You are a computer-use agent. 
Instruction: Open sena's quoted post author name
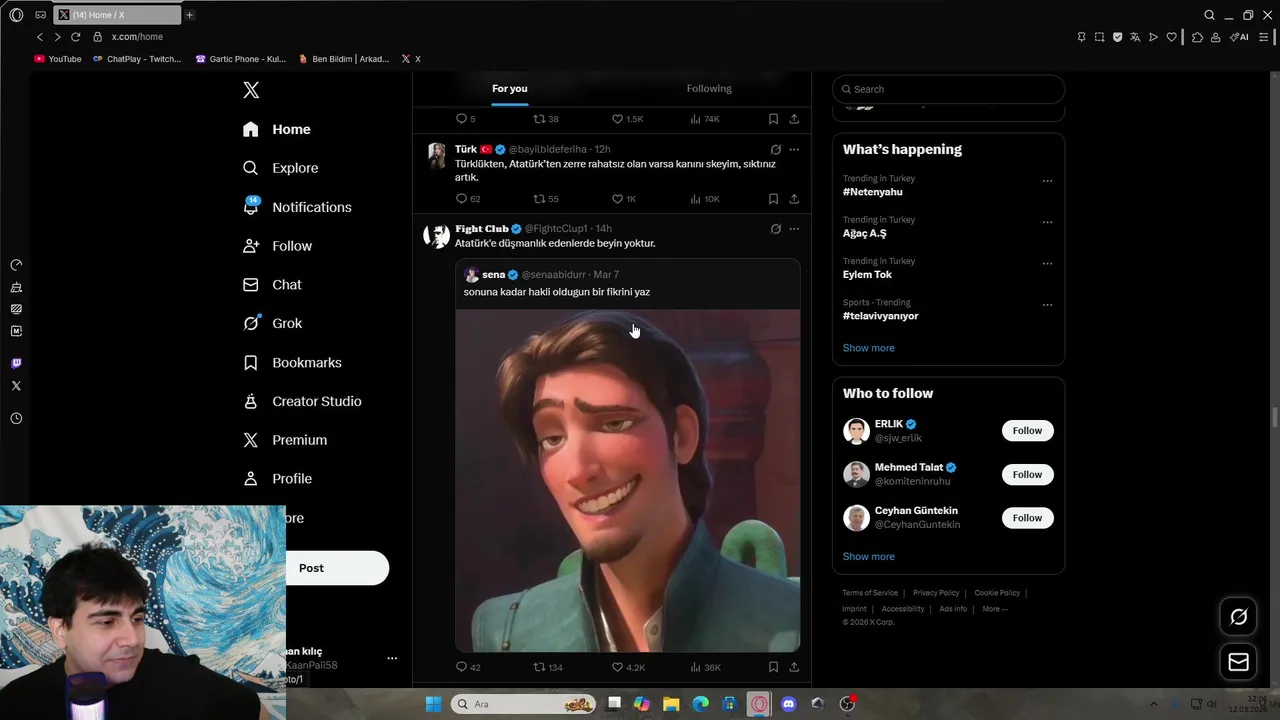pos(493,275)
